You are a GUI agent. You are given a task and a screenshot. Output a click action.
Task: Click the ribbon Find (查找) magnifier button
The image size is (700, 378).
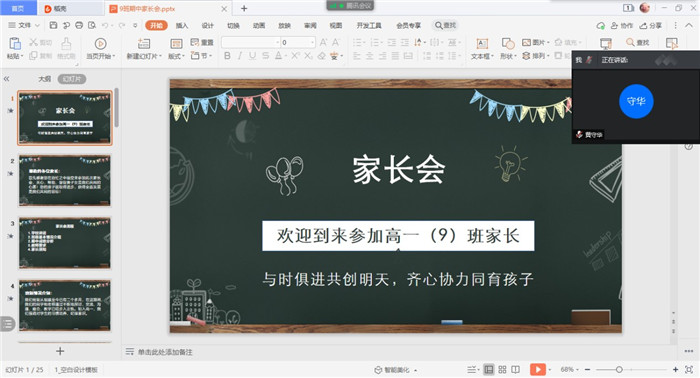click(x=638, y=42)
